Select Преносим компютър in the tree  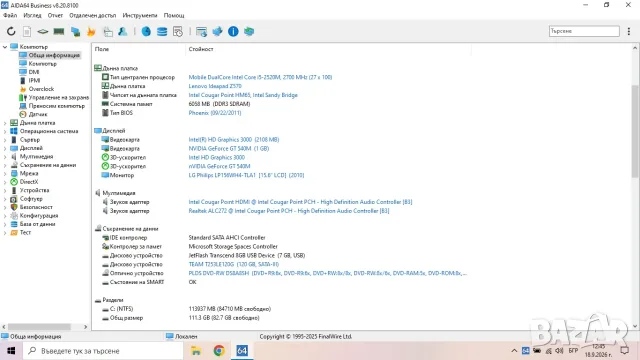(57, 106)
